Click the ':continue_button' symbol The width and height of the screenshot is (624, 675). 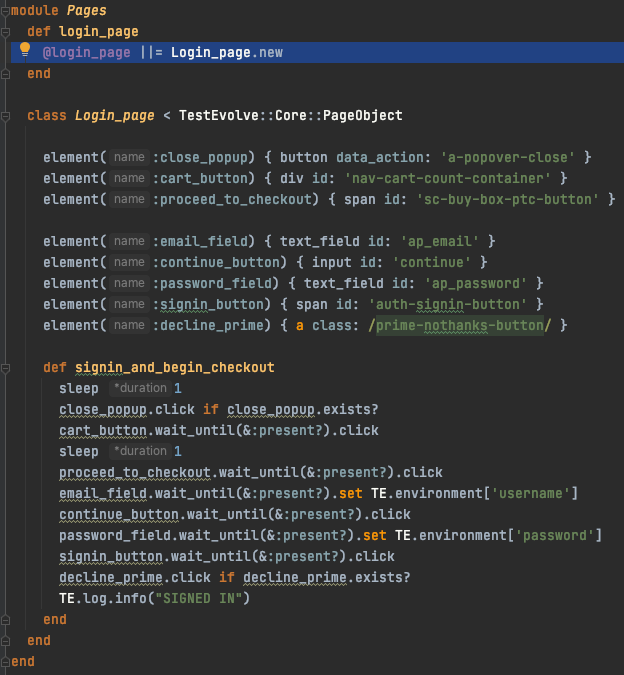(x=216, y=262)
